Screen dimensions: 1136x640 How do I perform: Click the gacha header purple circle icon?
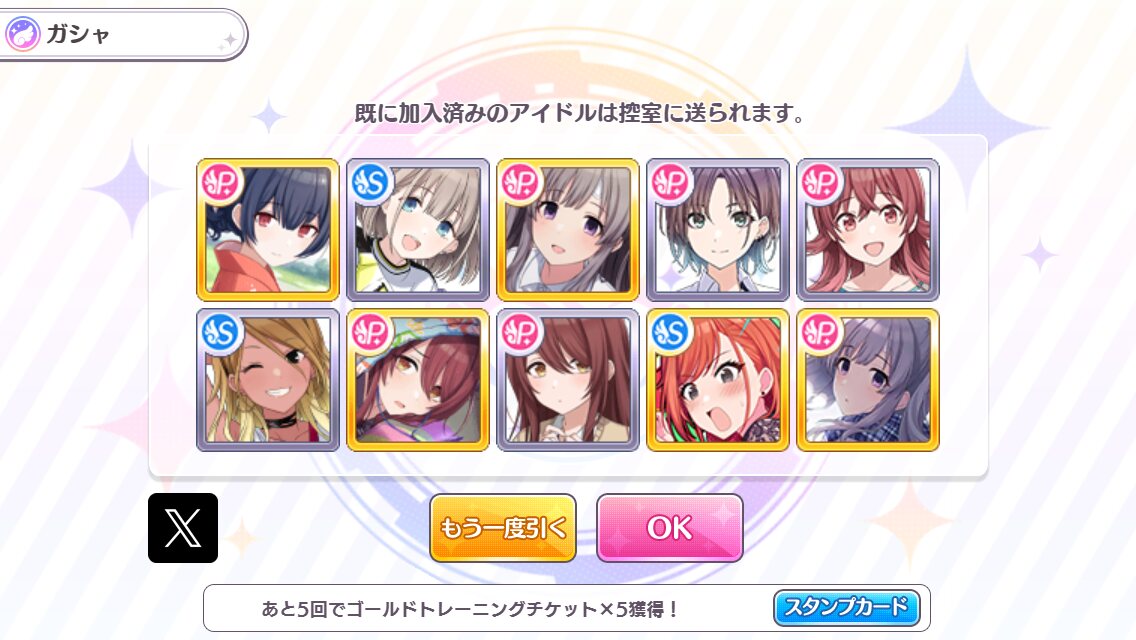point(22,34)
